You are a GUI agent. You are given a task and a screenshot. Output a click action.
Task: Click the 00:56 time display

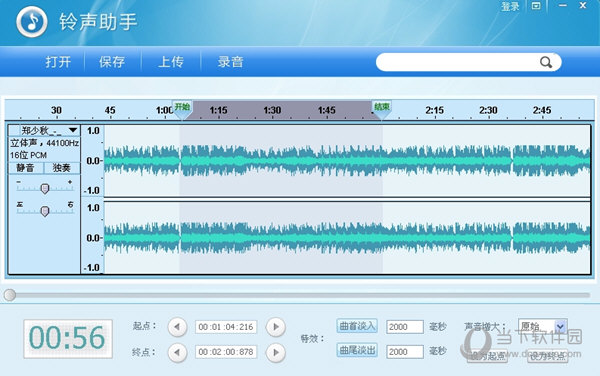[68, 339]
